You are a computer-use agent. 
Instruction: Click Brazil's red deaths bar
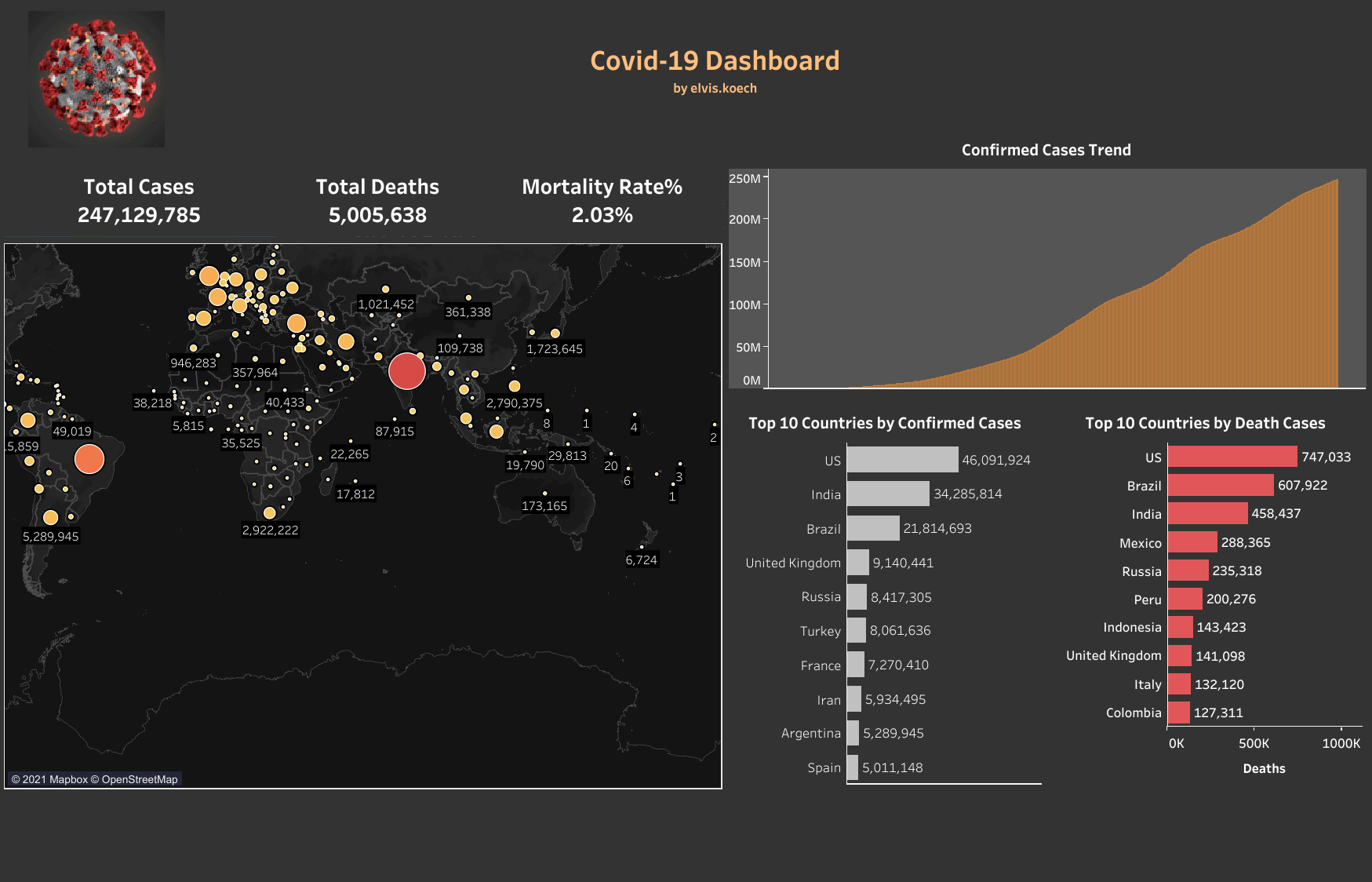click(1220, 485)
